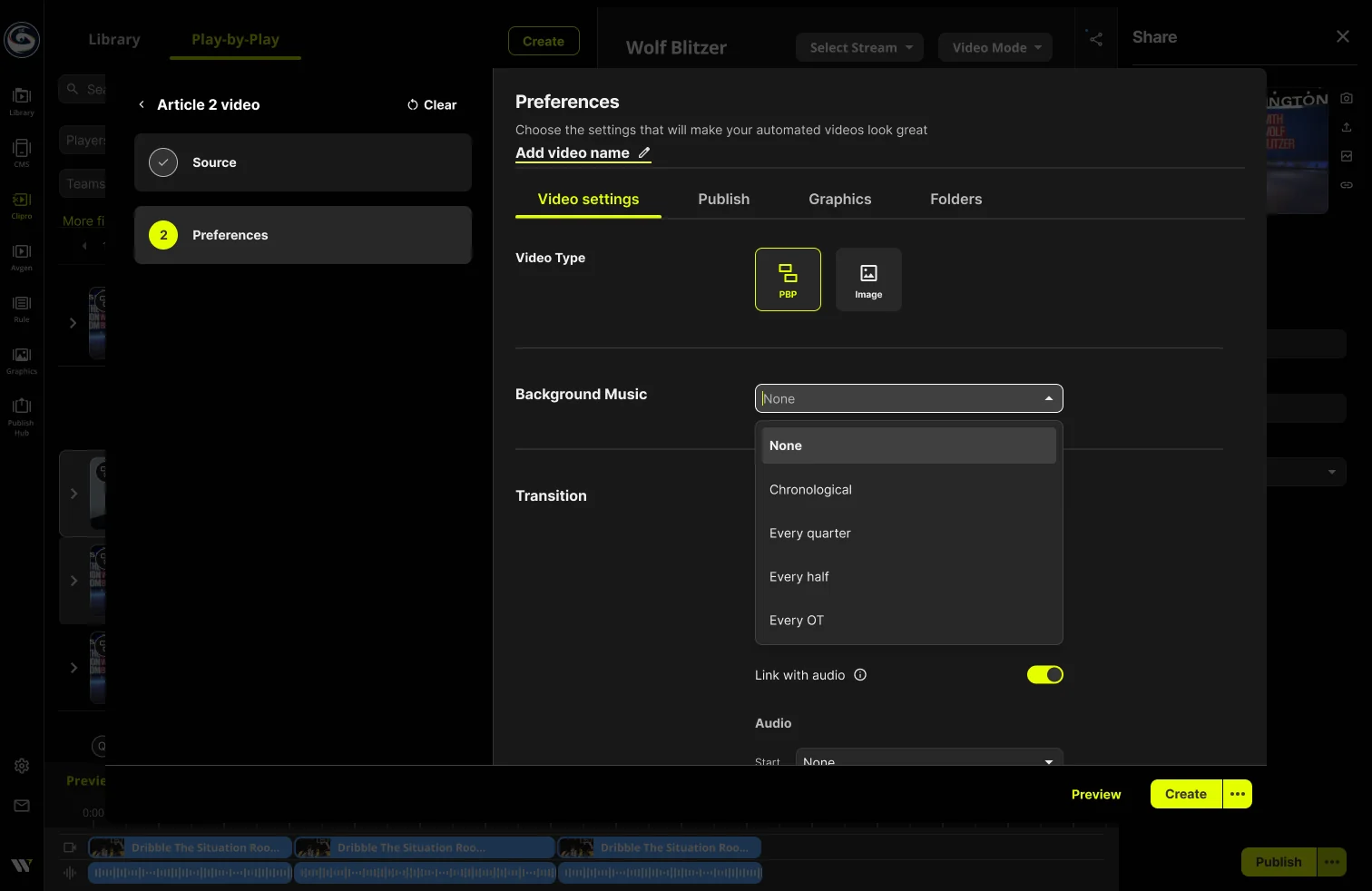The image size is (1372, 891).
Task: Go back from Article 2 video
Action: tap(142, 104)
